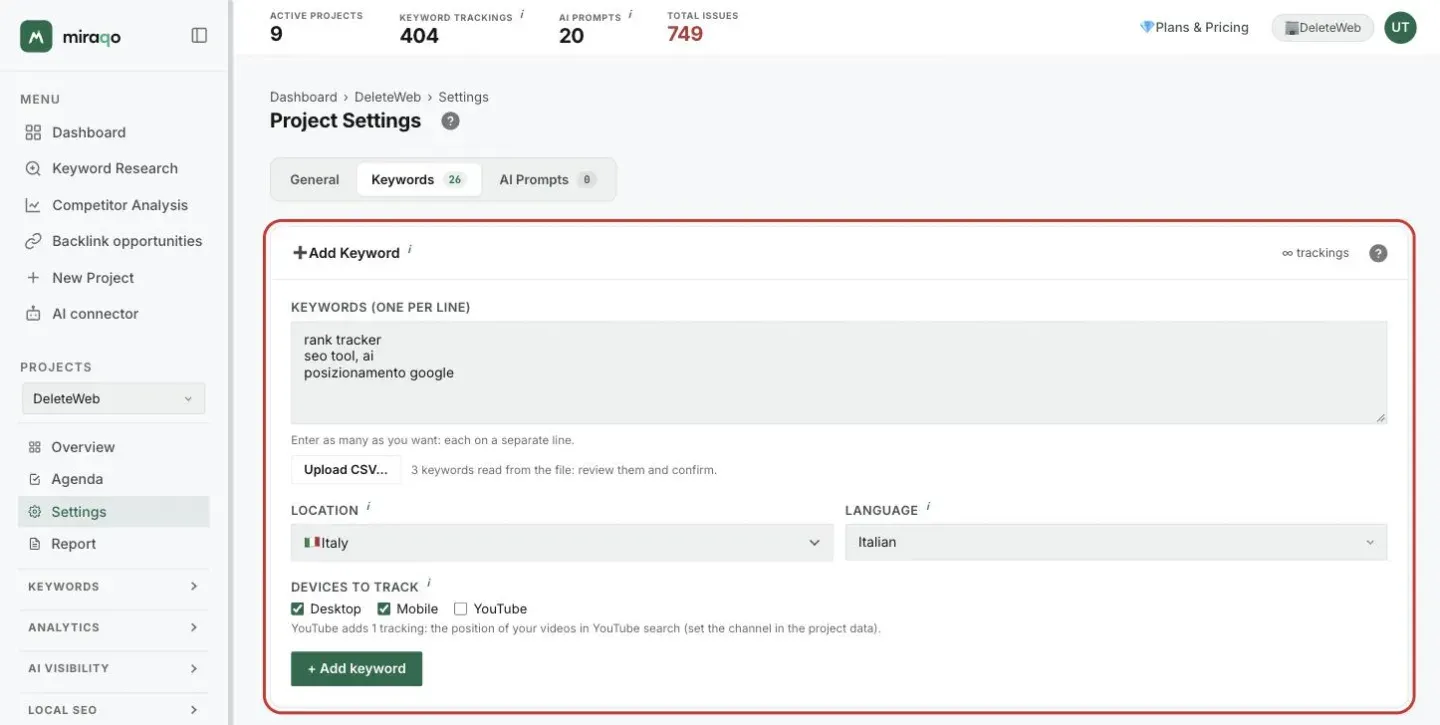Click the Total Issues count 749
The height and width of the screenshot is (725, 1440).
(685, 34)
